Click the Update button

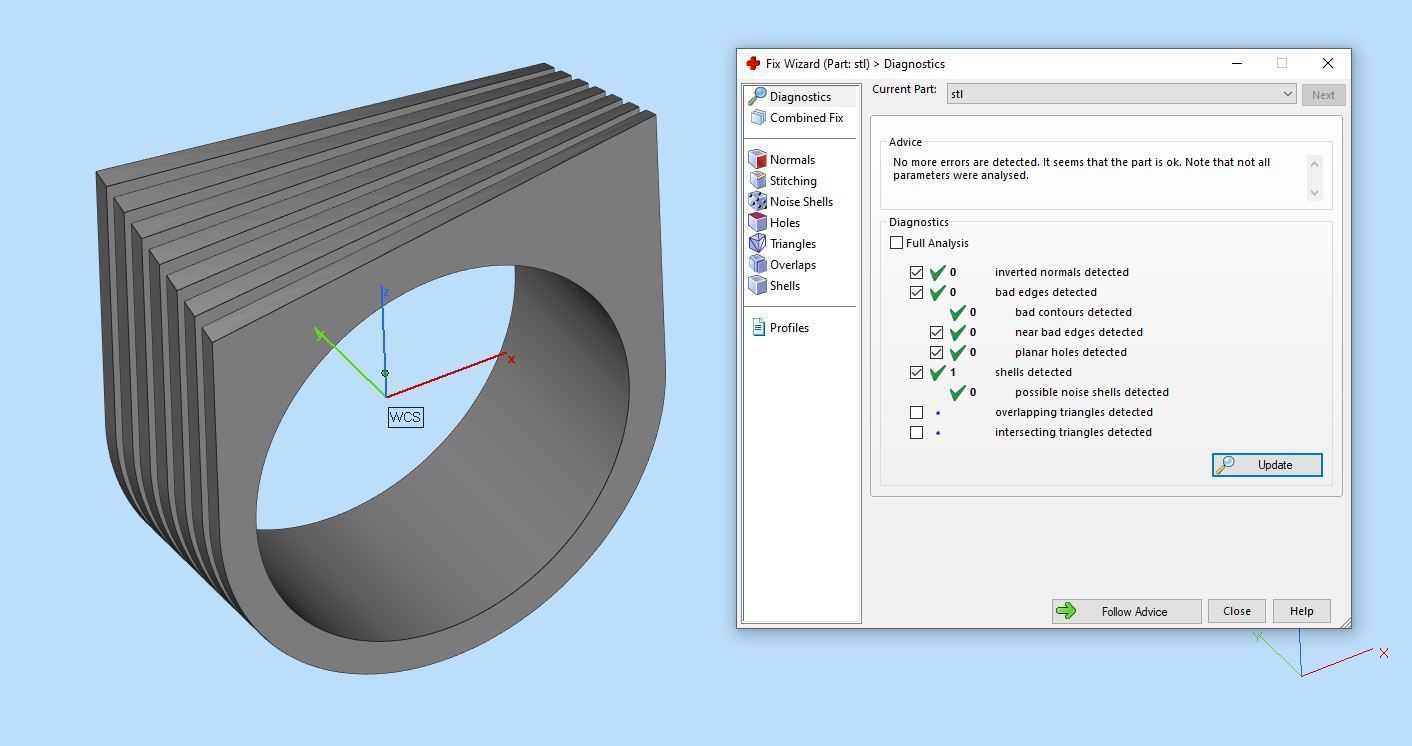1267,465
